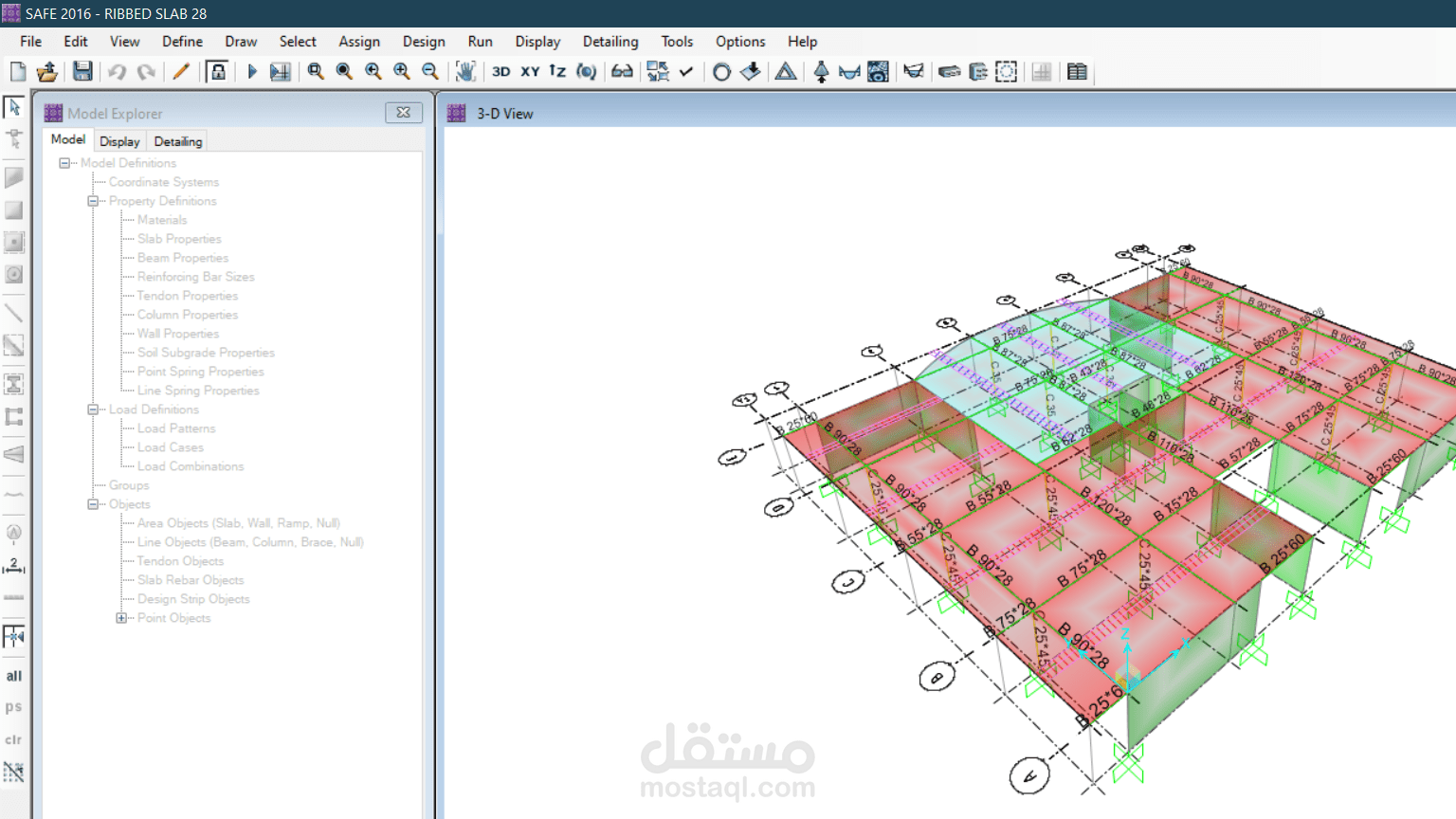Click the Show Beam Forces diagram icon
This screenshot has width=1456, height=819.
(x=850, y=72)
